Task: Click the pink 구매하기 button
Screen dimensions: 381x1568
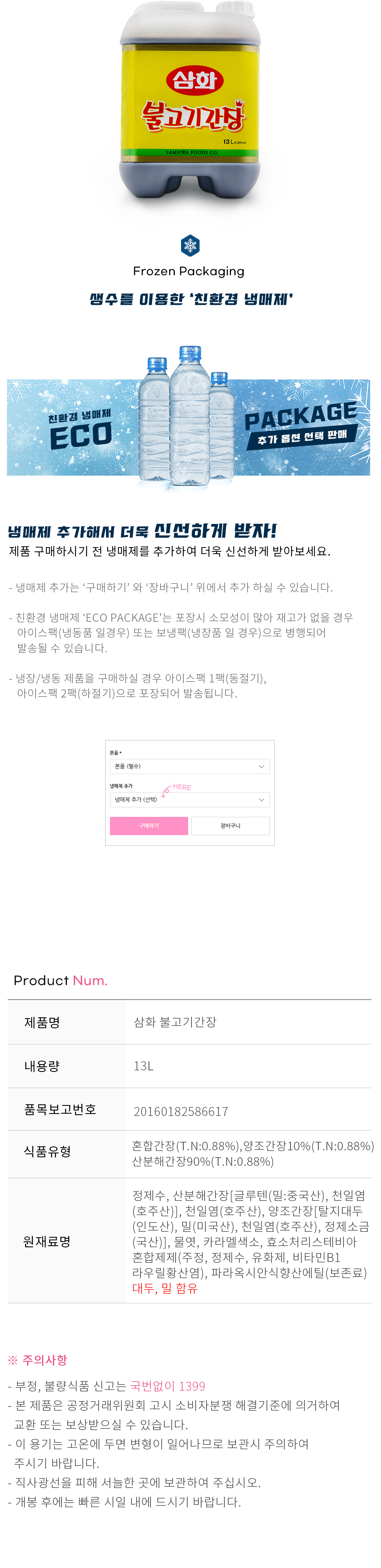Action: point(149,825)
